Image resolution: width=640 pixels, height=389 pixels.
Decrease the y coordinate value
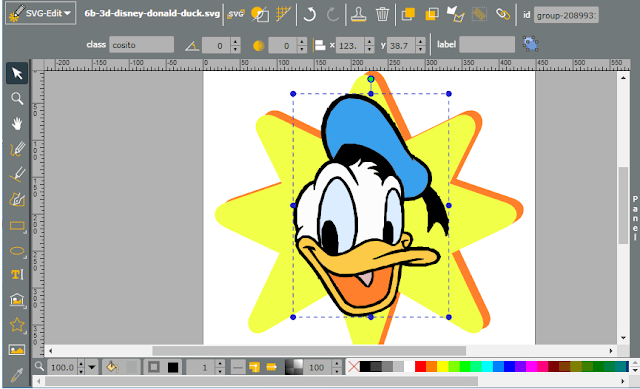(421, 49)
